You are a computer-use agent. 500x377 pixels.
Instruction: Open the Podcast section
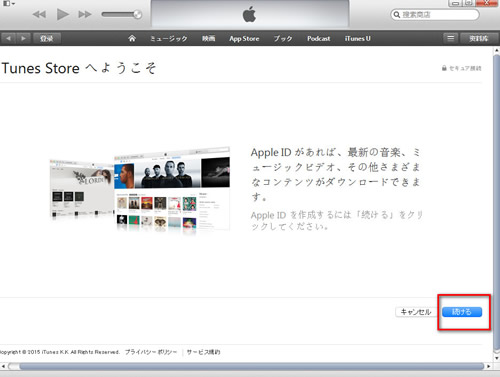tap(319, 39)
